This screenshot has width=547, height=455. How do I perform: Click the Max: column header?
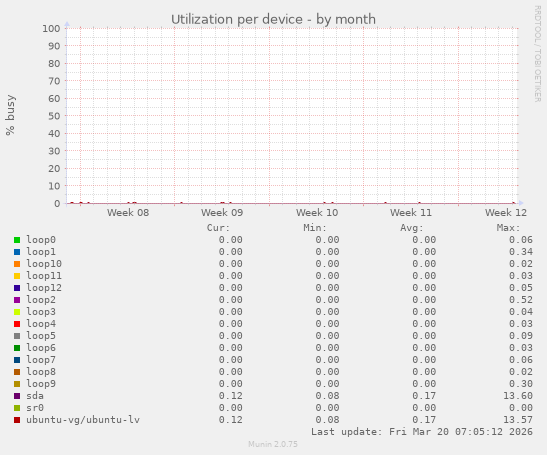(x=508, y=228)
